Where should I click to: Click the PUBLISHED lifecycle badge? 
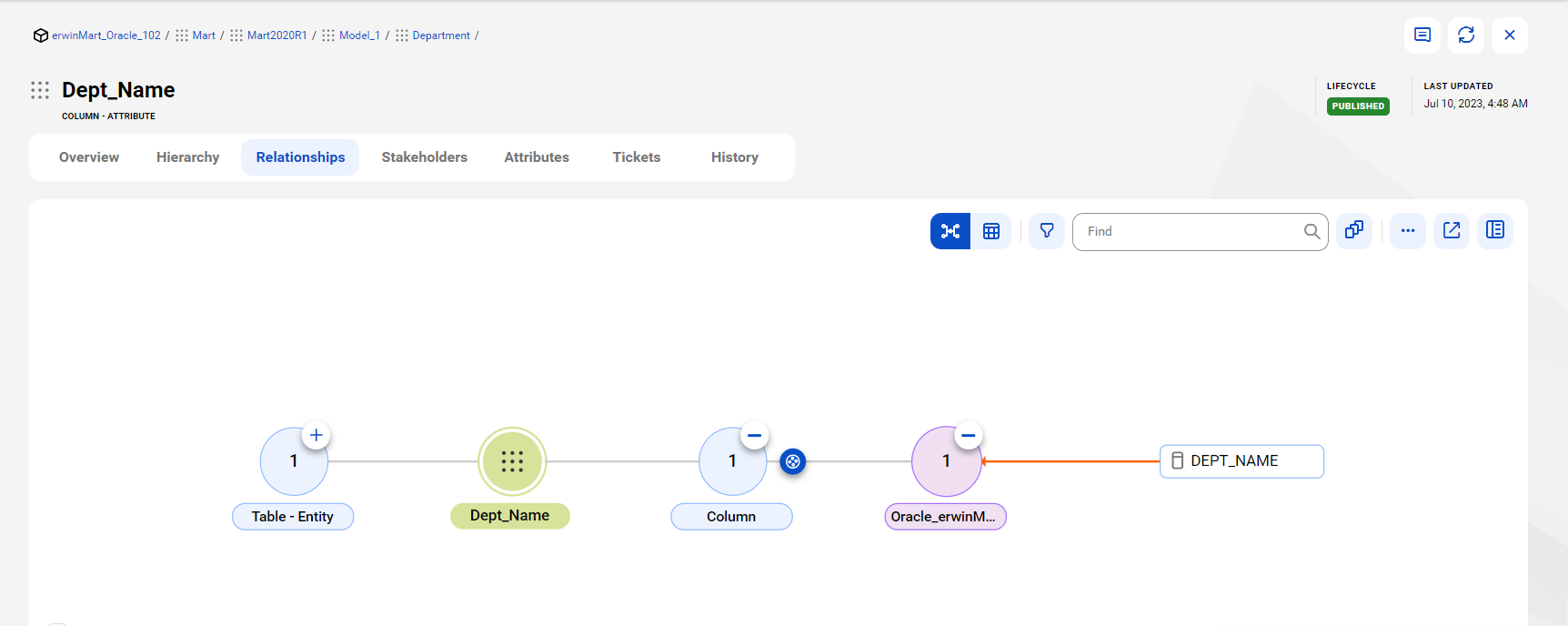click(1358, 106)
